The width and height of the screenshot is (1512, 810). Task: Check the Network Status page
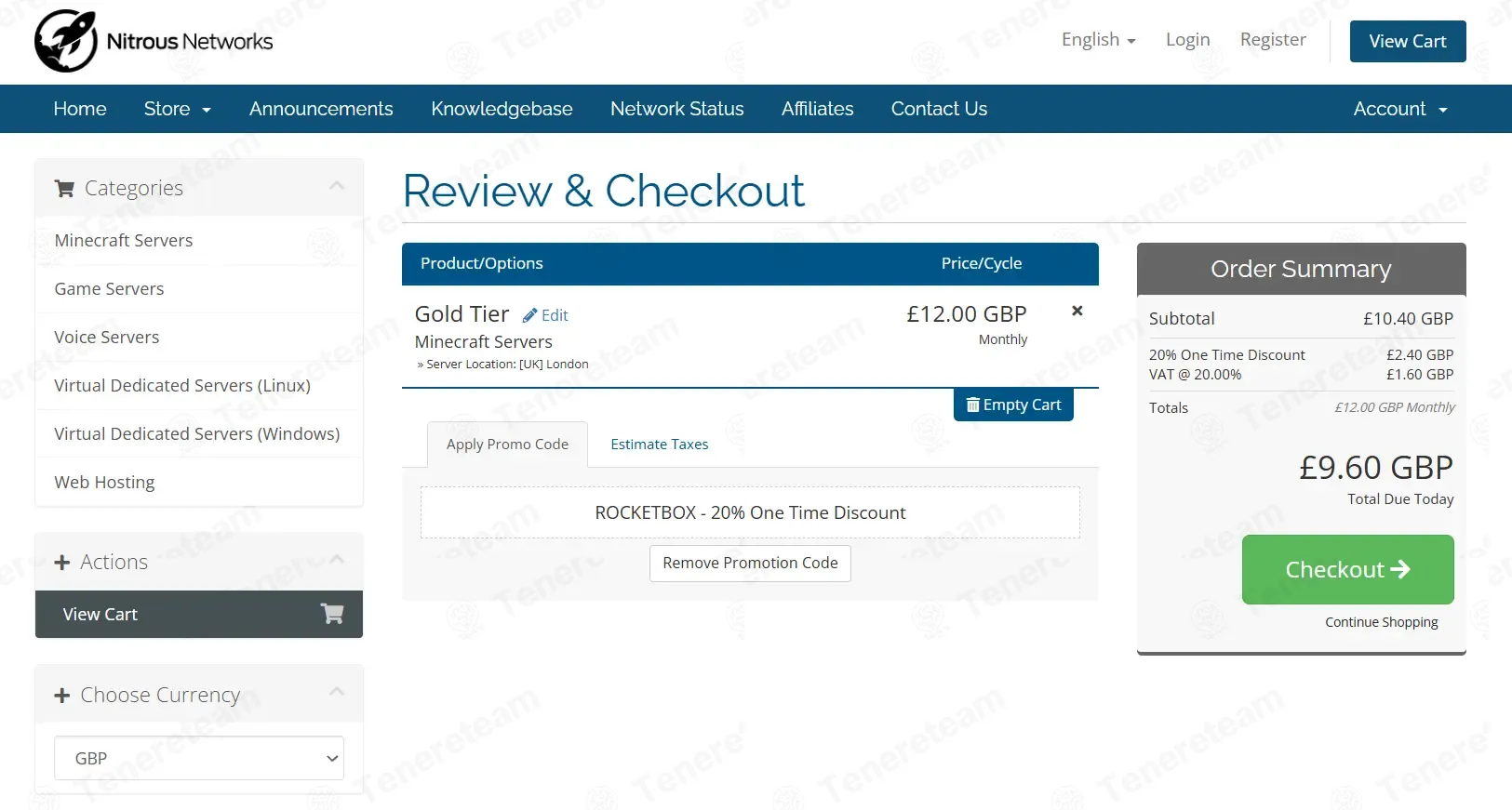coord(677,109)
